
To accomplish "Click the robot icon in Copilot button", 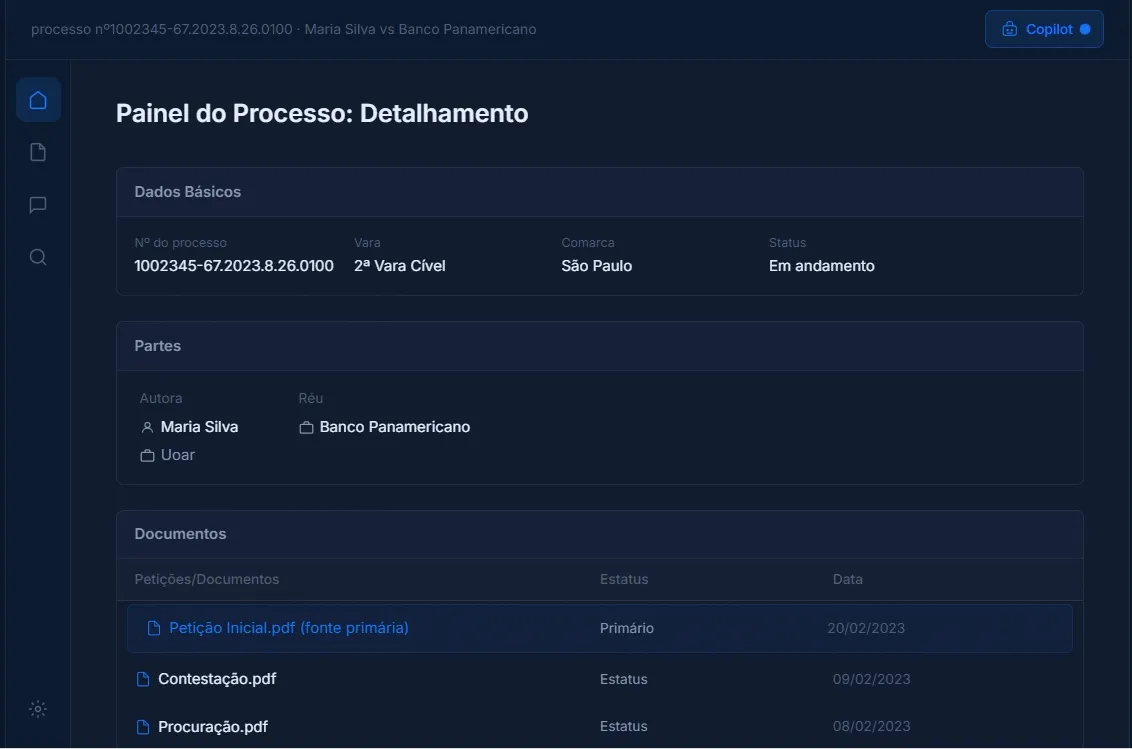I will point(1009,29).
